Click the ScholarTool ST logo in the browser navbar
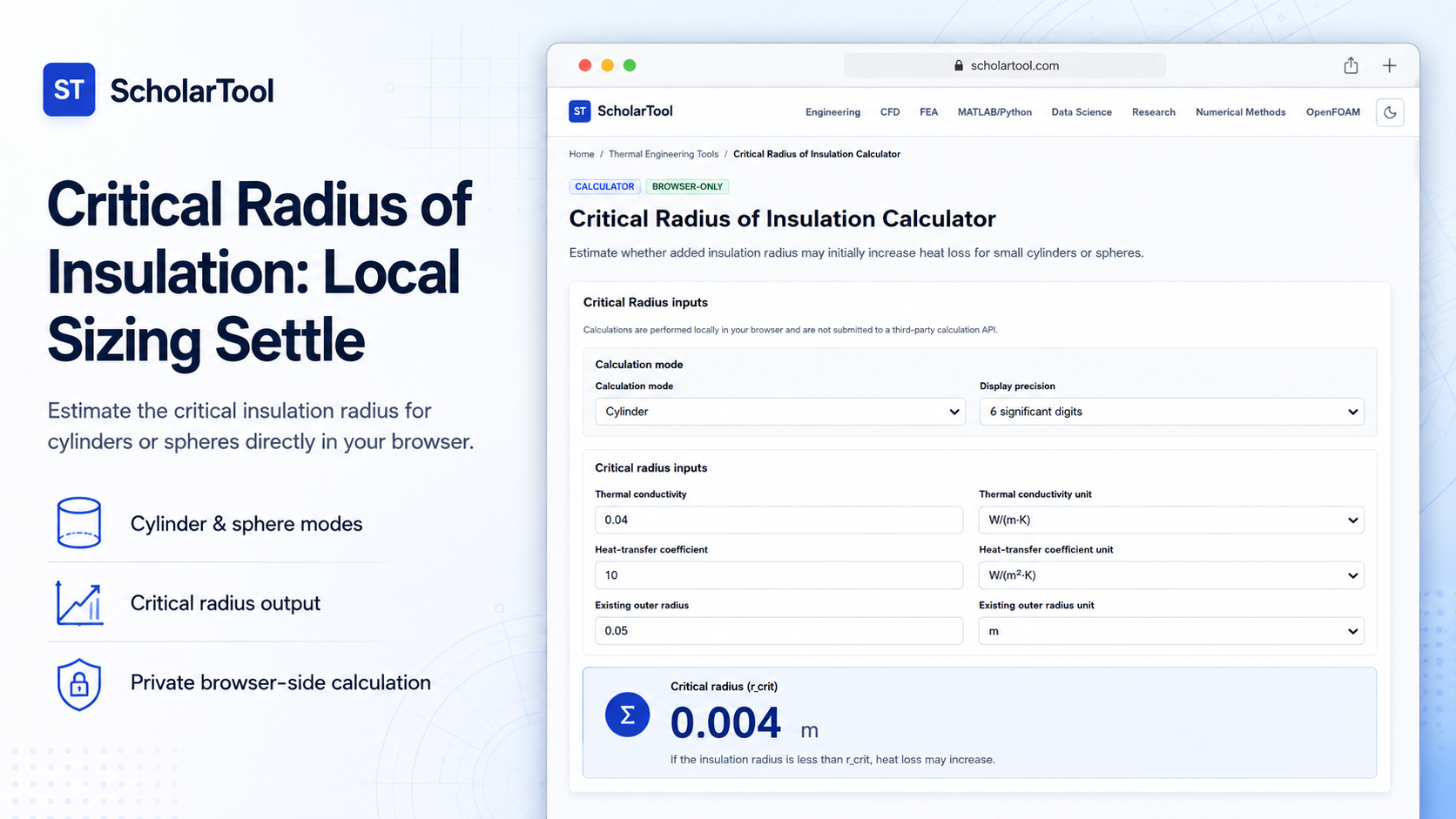Viewport: 1456px width, 819px height. 579,111
